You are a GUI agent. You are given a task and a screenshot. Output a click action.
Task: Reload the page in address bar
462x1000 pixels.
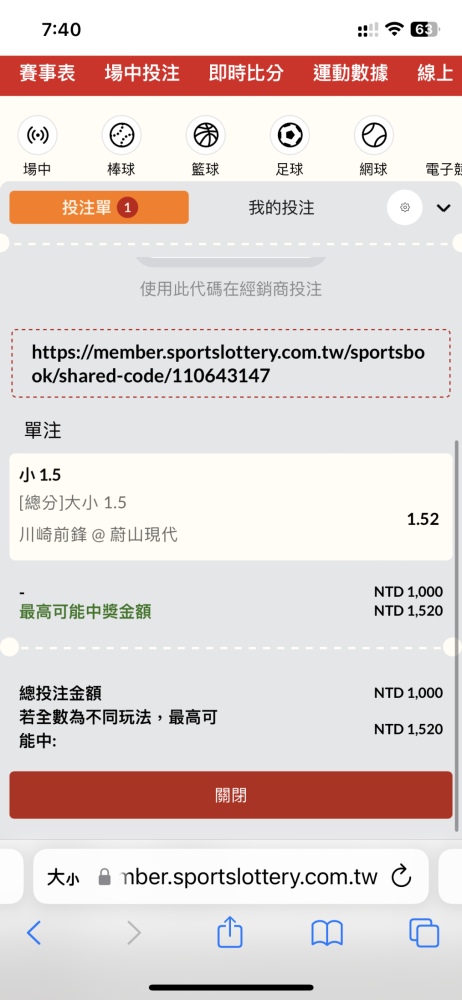tap(401, 876)
